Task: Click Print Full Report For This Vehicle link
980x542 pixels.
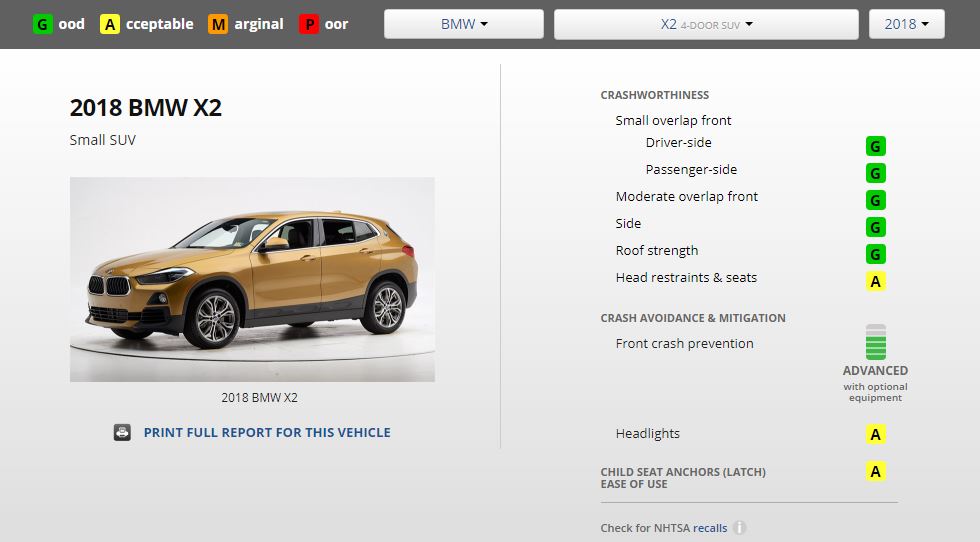Action: 267,433
